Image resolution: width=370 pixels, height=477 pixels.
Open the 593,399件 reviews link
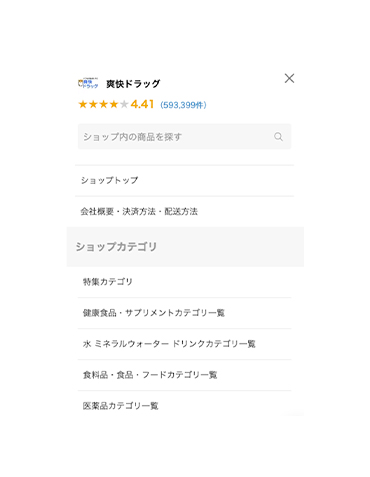pyautogui.click(x=183, y=105)
